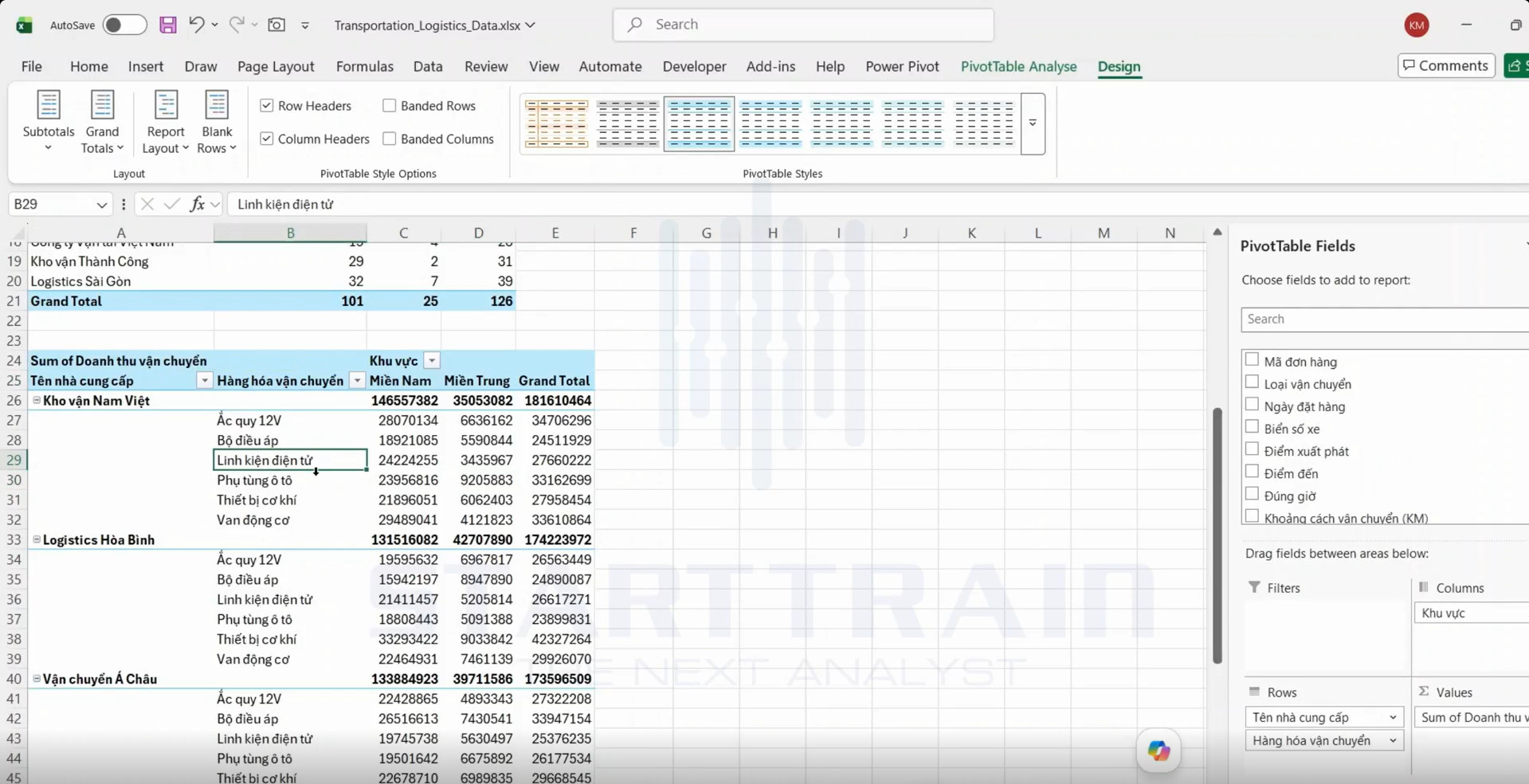Screen dimensions: 1529x784
Task: Open the Khu vực column filter dropdown
Action: [x=431, y=361]
